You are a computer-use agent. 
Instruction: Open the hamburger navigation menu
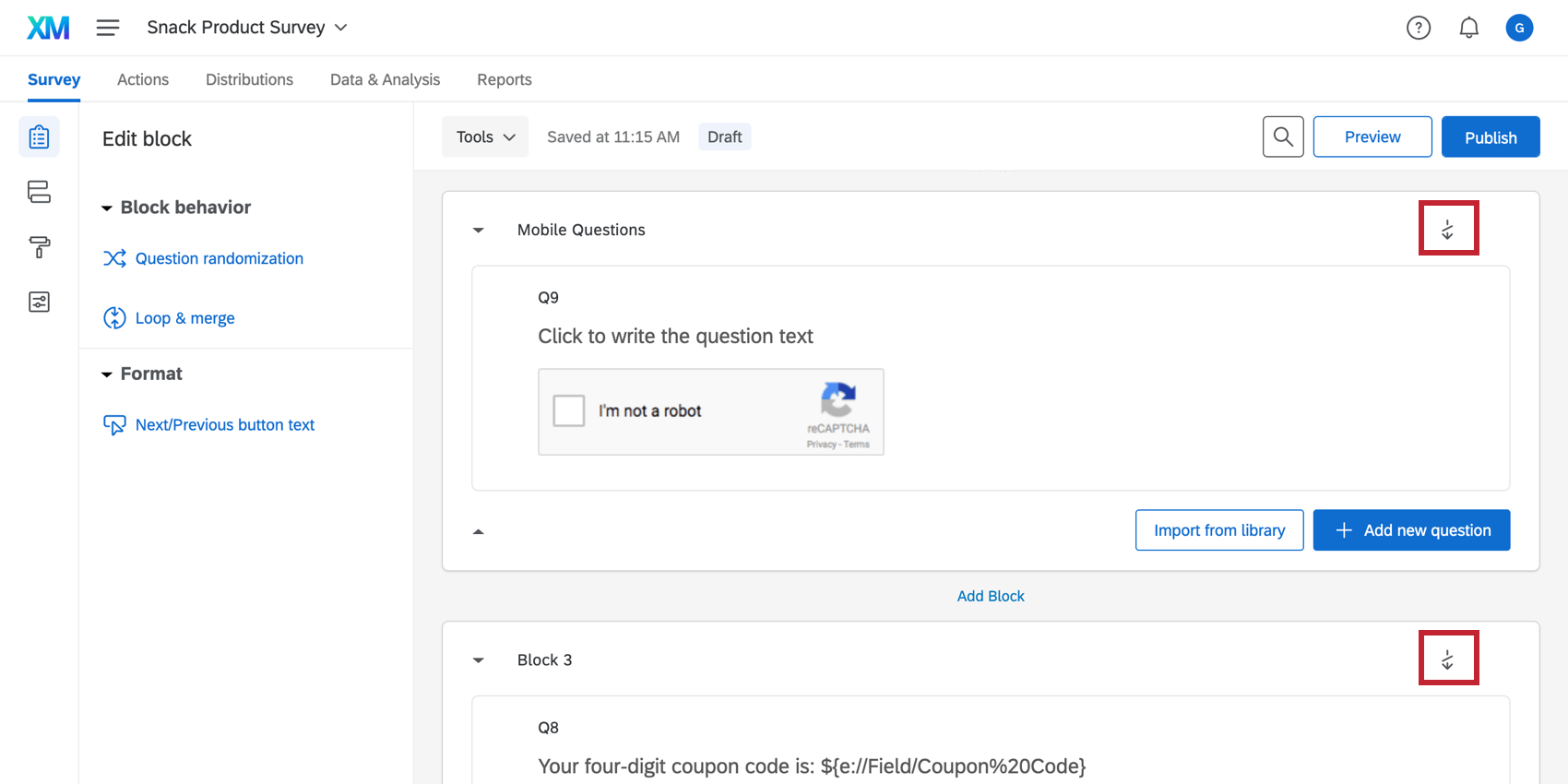click(108, 28)
